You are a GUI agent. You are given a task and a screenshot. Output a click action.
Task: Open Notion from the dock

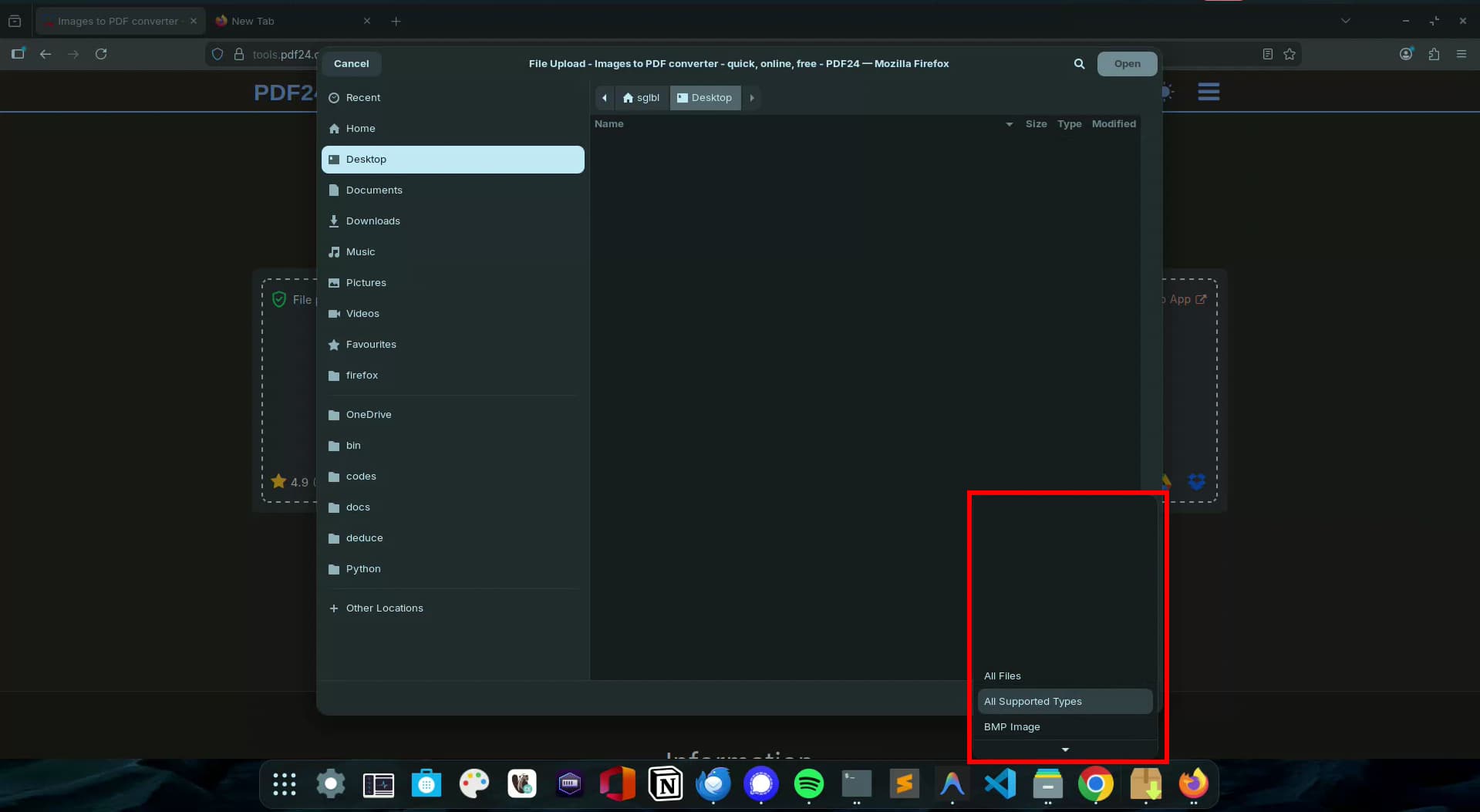coord(665,784)
